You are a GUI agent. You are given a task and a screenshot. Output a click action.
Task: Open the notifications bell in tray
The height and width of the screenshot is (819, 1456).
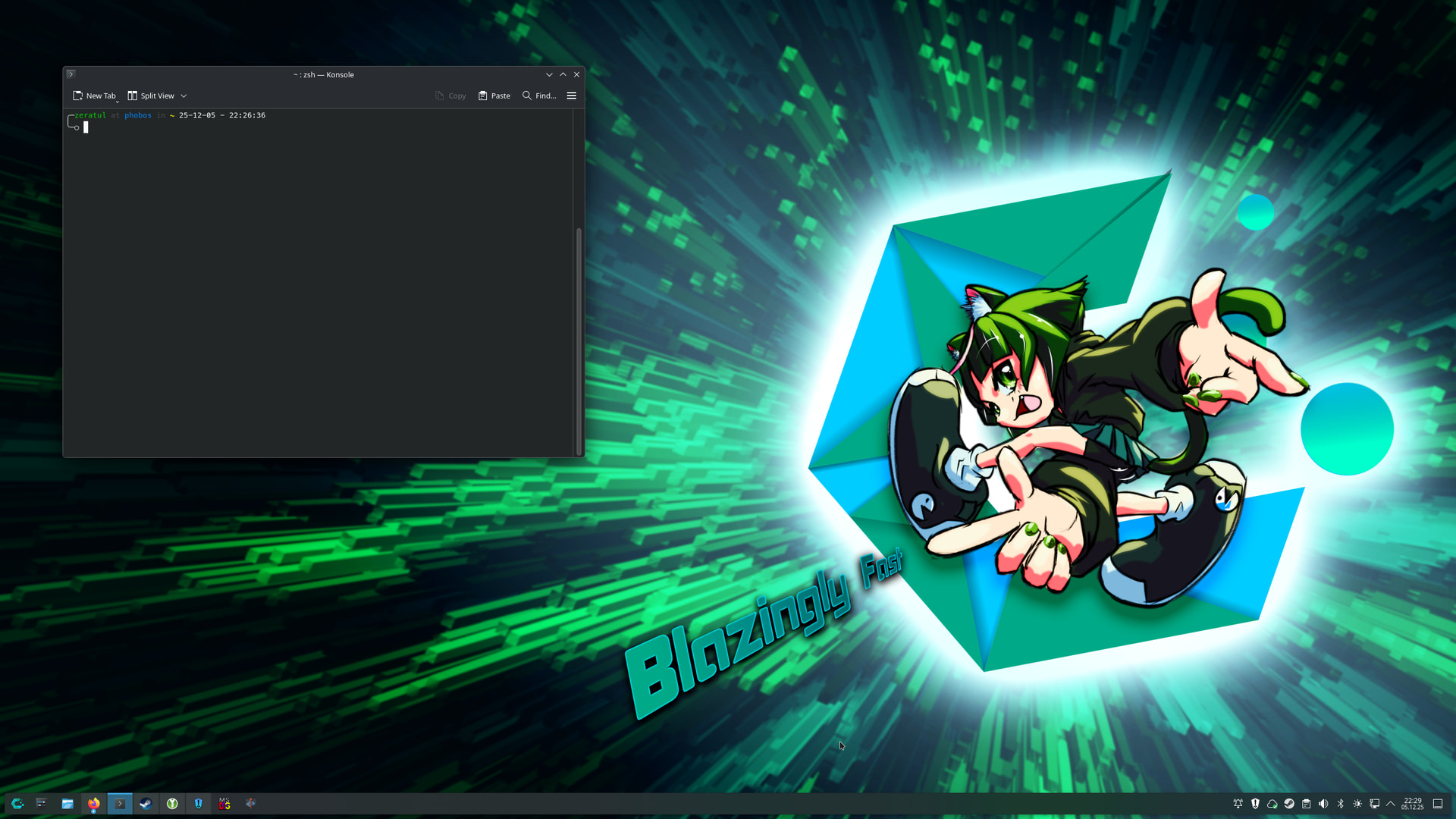click(1238, 804)
